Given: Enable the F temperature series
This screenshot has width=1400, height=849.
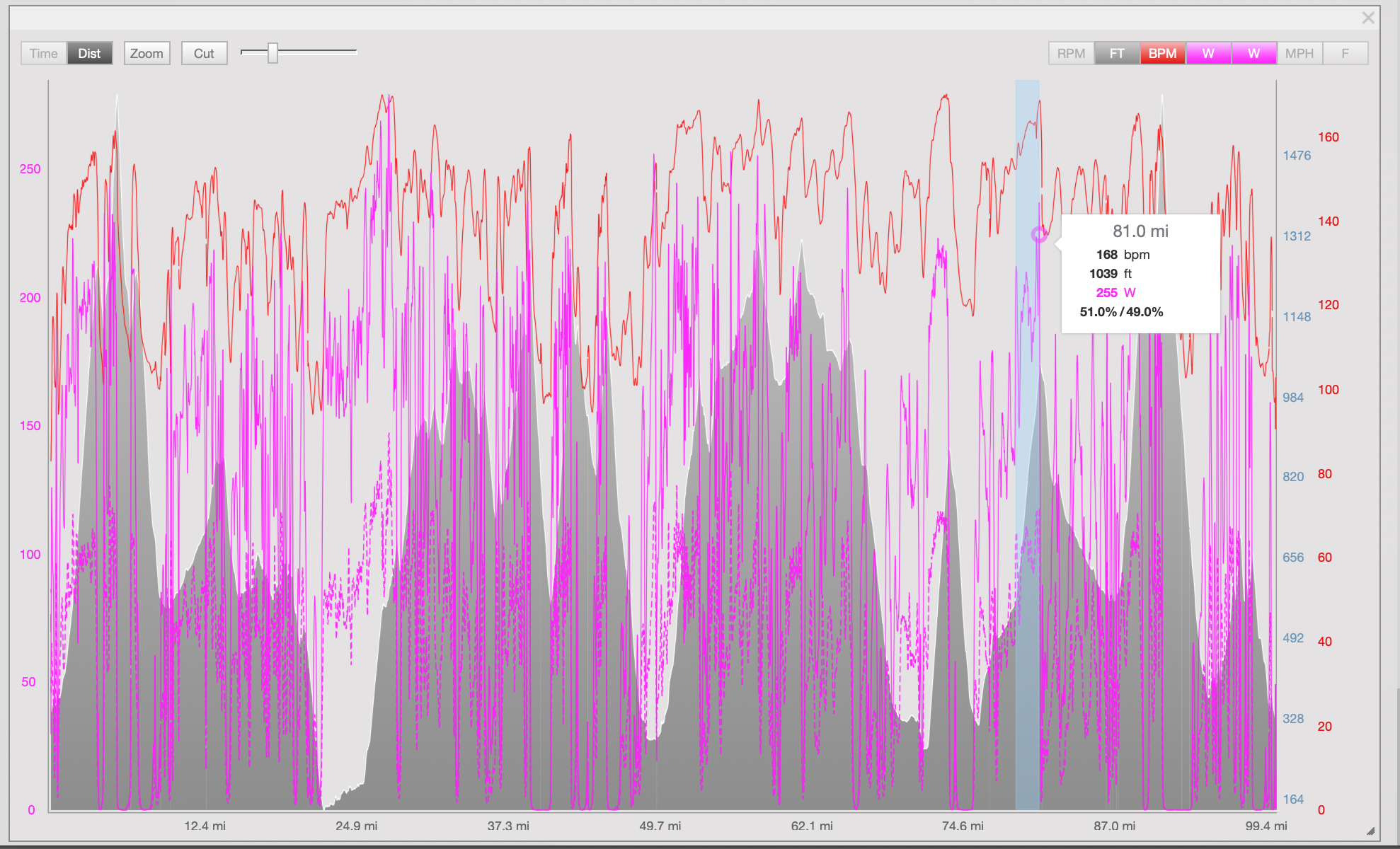Looking at the screenshot, I should (1345, 53).
